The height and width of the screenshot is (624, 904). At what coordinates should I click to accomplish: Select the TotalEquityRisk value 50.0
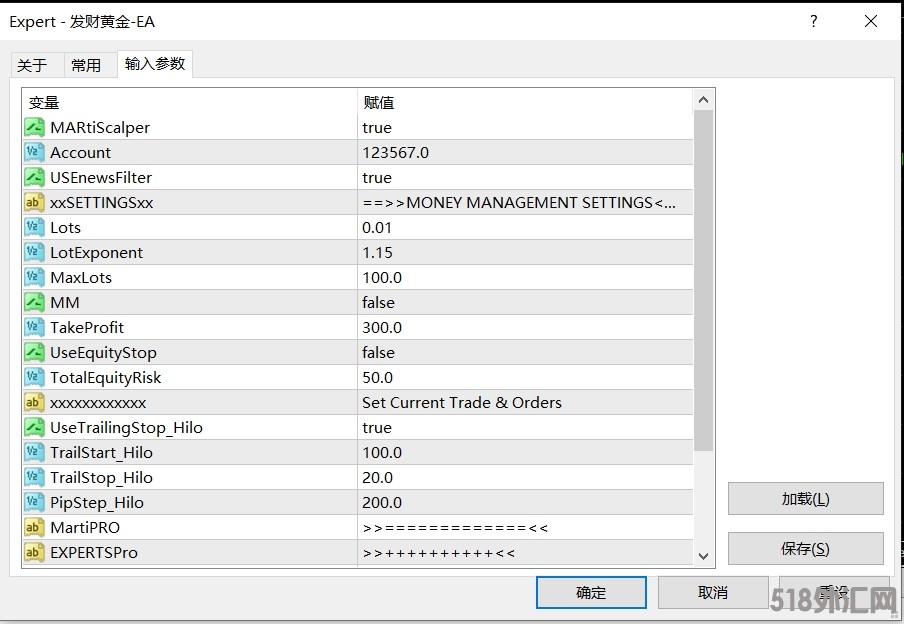(525, 377)
